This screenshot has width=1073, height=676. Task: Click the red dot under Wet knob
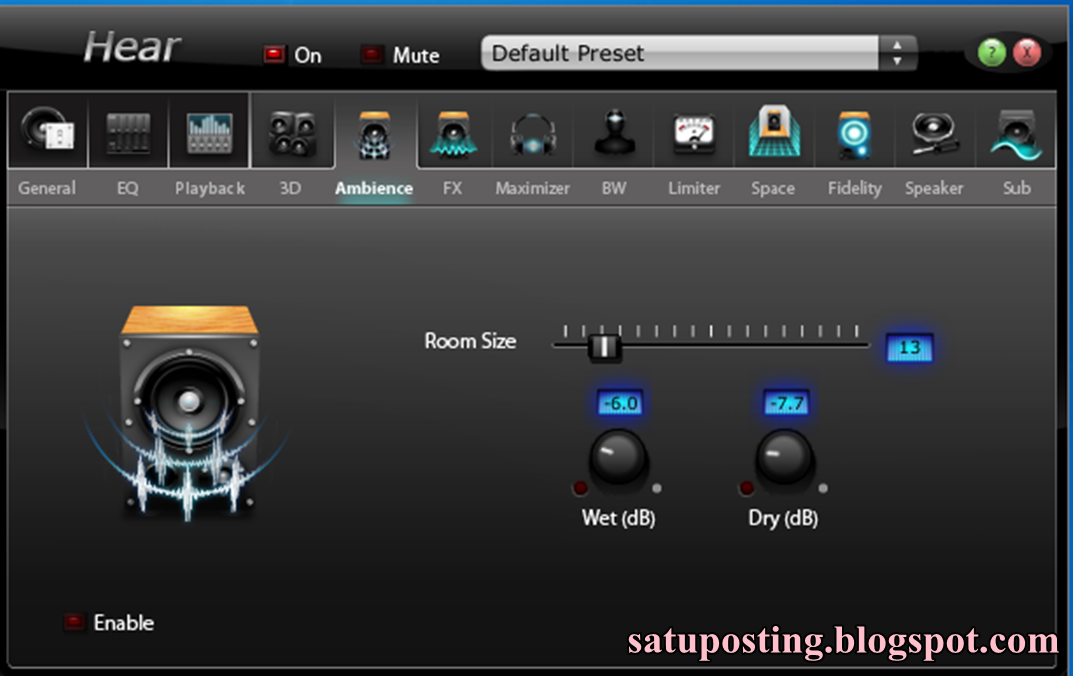click(580, 489)
